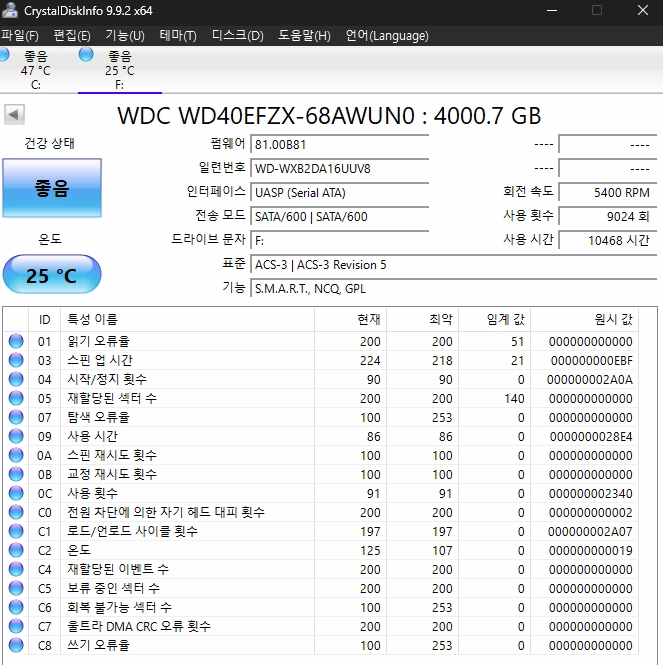
Task: Click the disk title WDC WD40EFZX-68AWUN0
Action: click(266, 115)
